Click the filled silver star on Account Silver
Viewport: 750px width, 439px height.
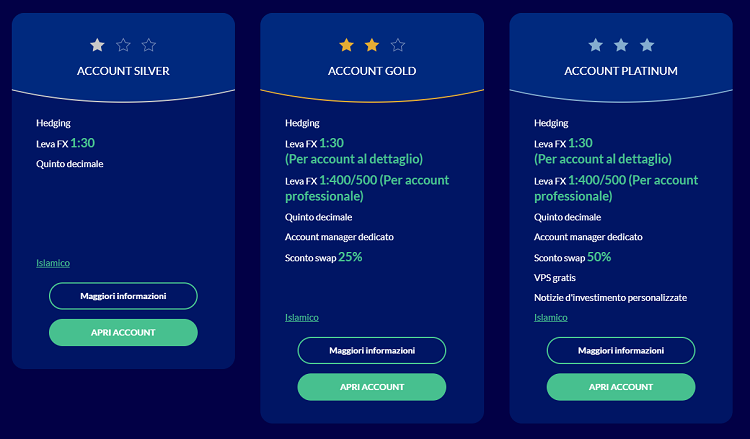point(98,45)
